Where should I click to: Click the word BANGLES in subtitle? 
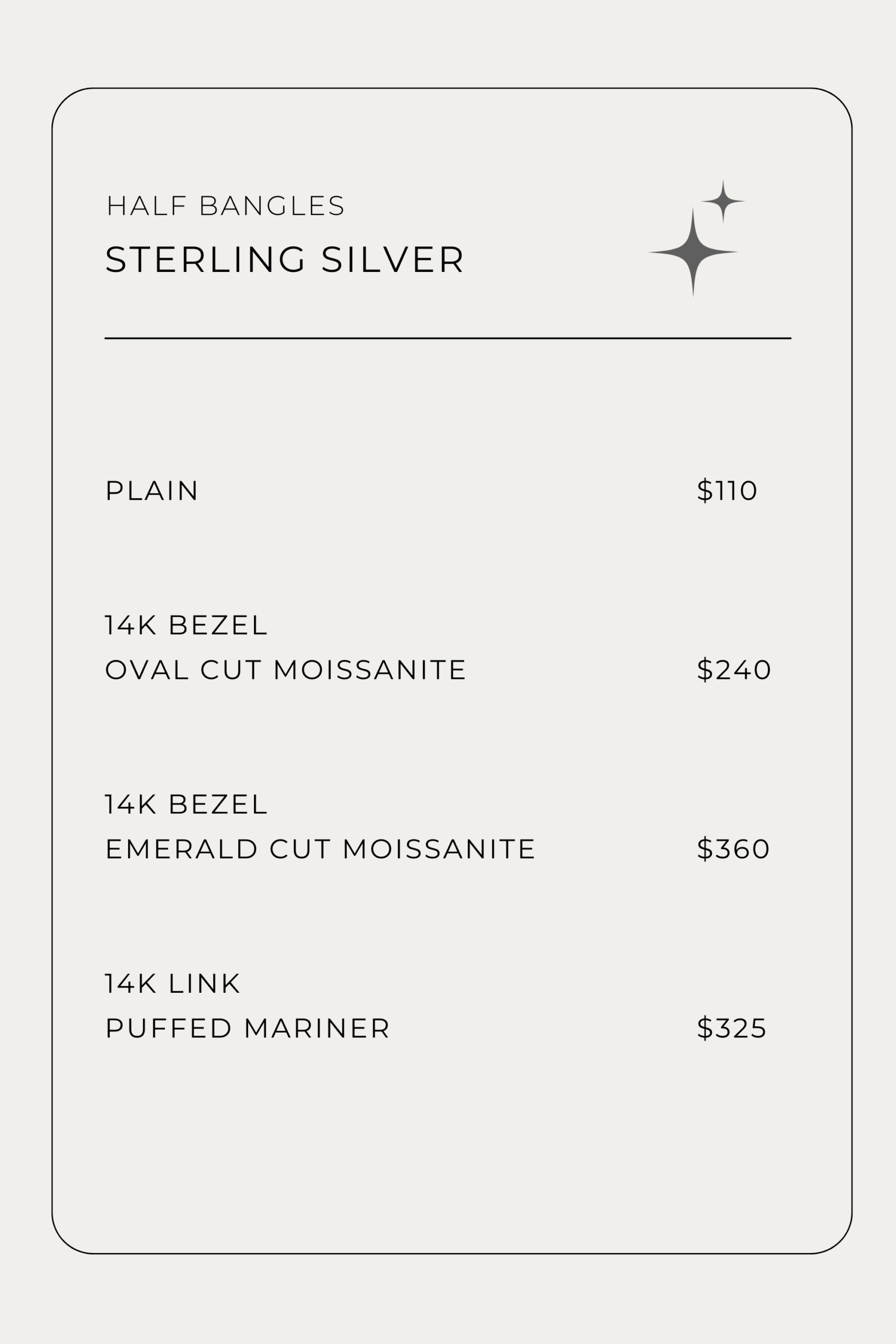click(272, 206)
